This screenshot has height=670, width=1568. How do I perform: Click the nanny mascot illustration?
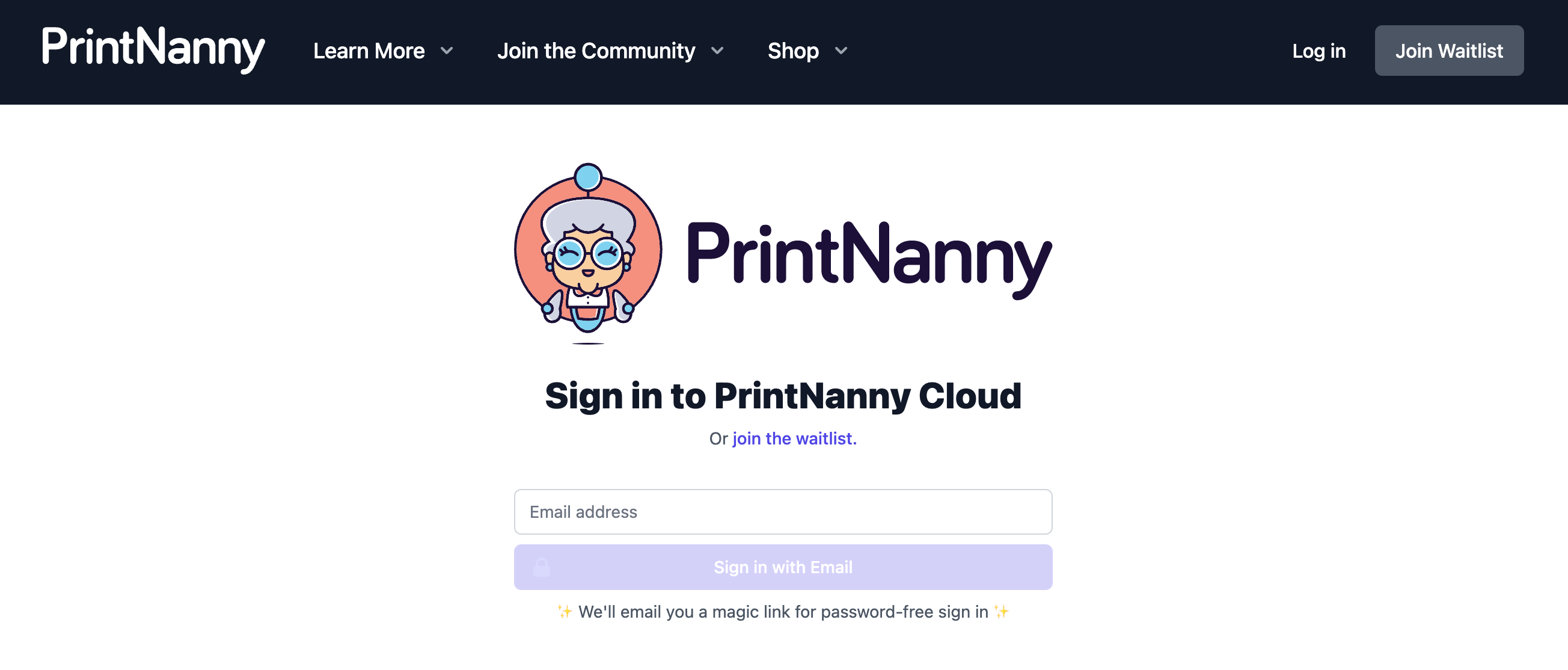coord(588,253)
